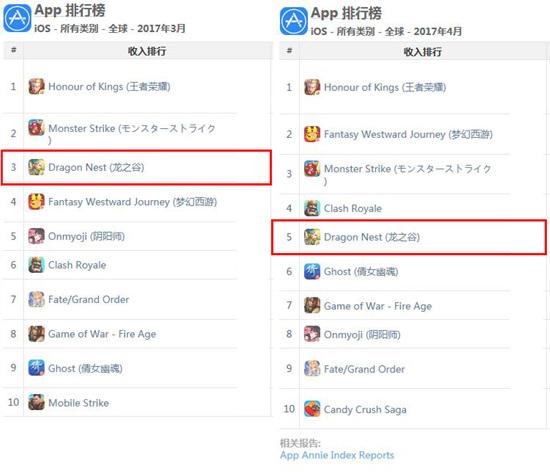Click Clash Royale icon in April ranking
This screenshot has width=550, height=472.
click(312, 208)
